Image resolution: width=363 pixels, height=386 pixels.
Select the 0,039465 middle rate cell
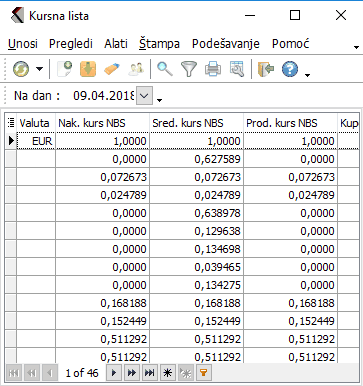196,267
